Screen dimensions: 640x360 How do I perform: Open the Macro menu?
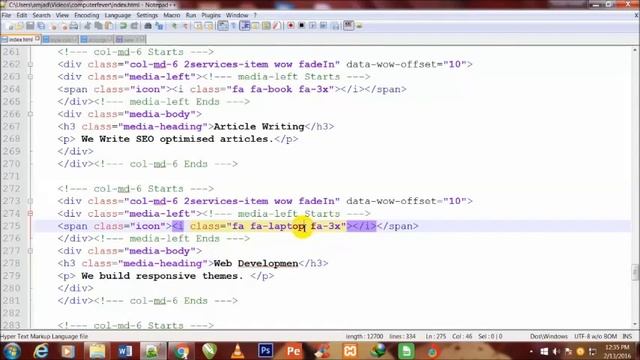point(172,15)
